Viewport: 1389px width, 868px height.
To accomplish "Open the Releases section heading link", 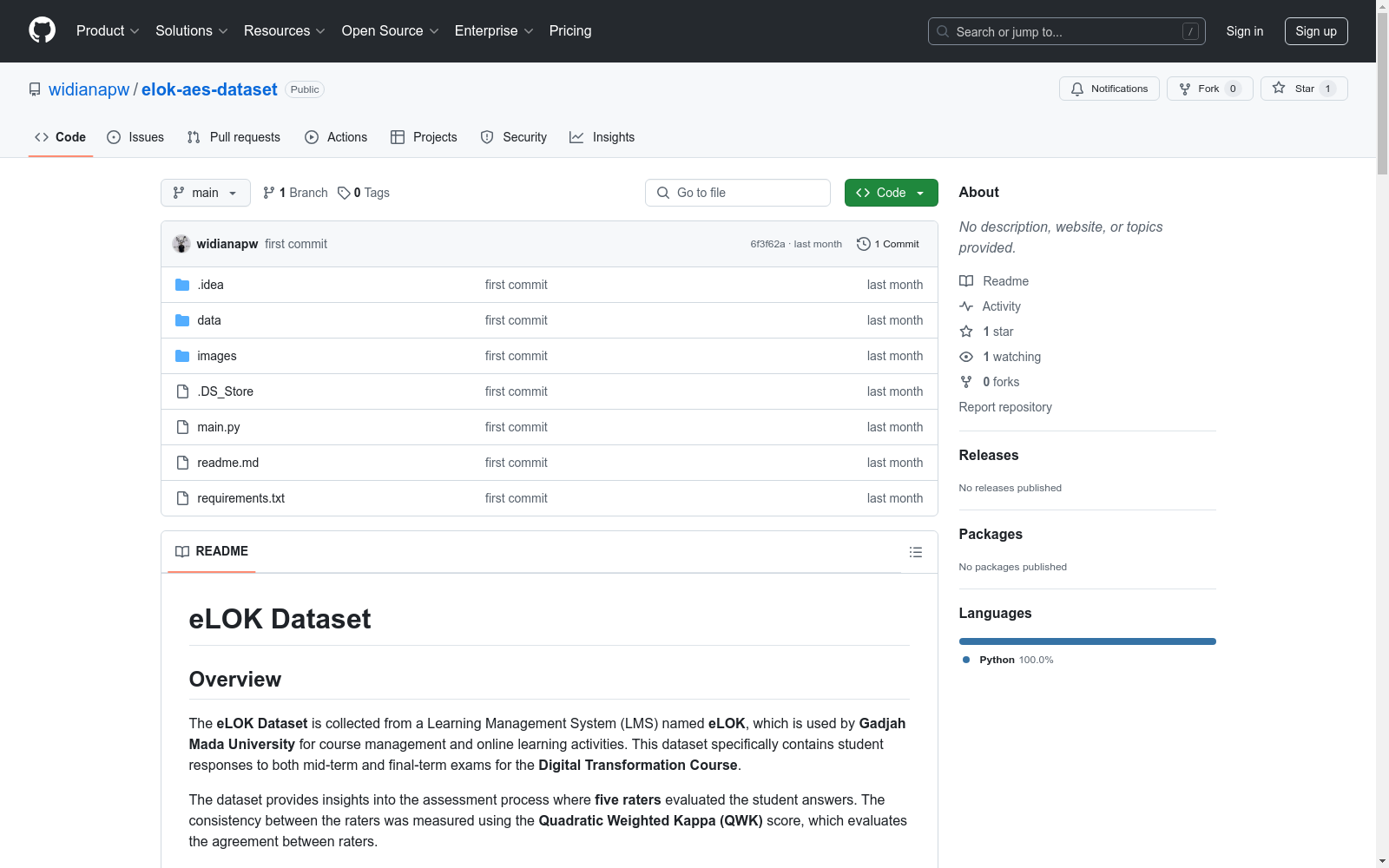I will point(989,455).
